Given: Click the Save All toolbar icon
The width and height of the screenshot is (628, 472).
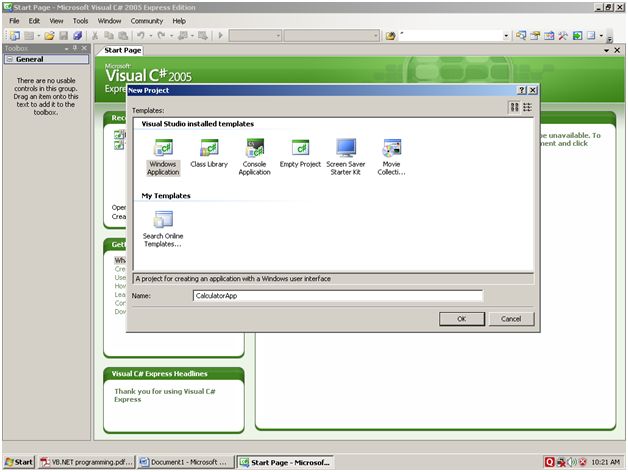Looking at the screenshot, I should pyautogui.click(x=77, y=36).
